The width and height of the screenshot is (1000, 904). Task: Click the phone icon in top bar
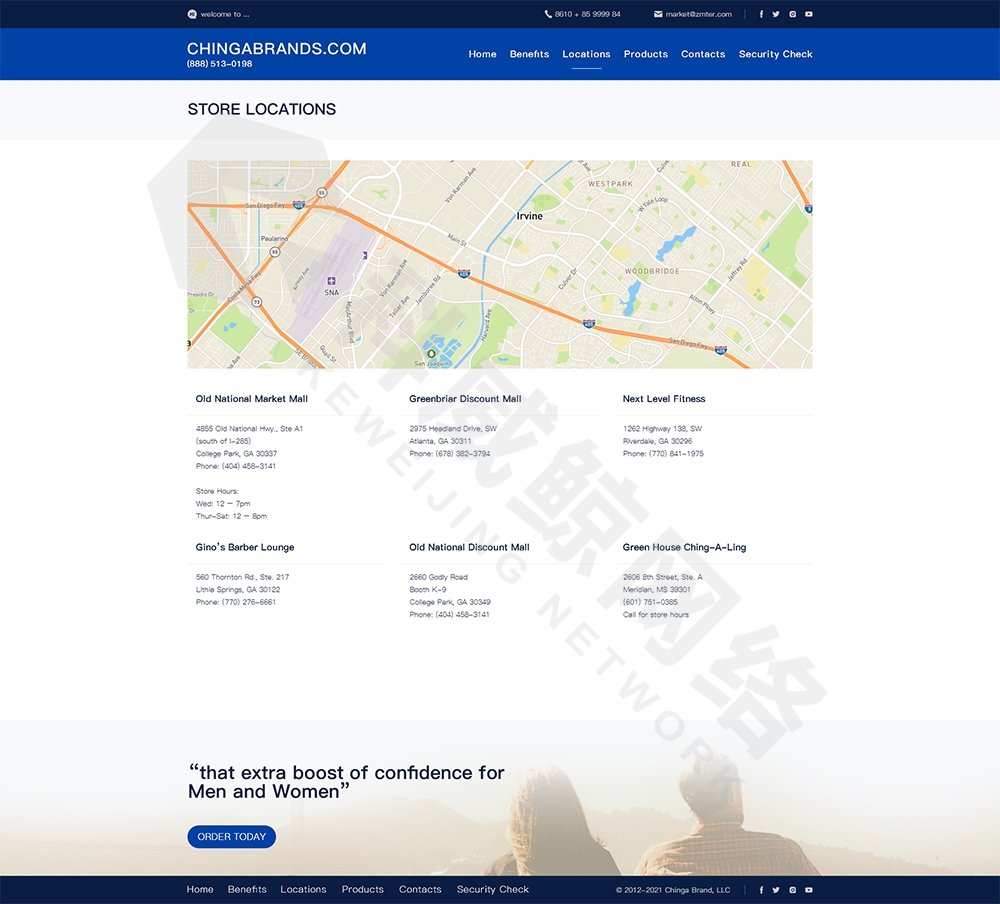(x=548, y=14)
